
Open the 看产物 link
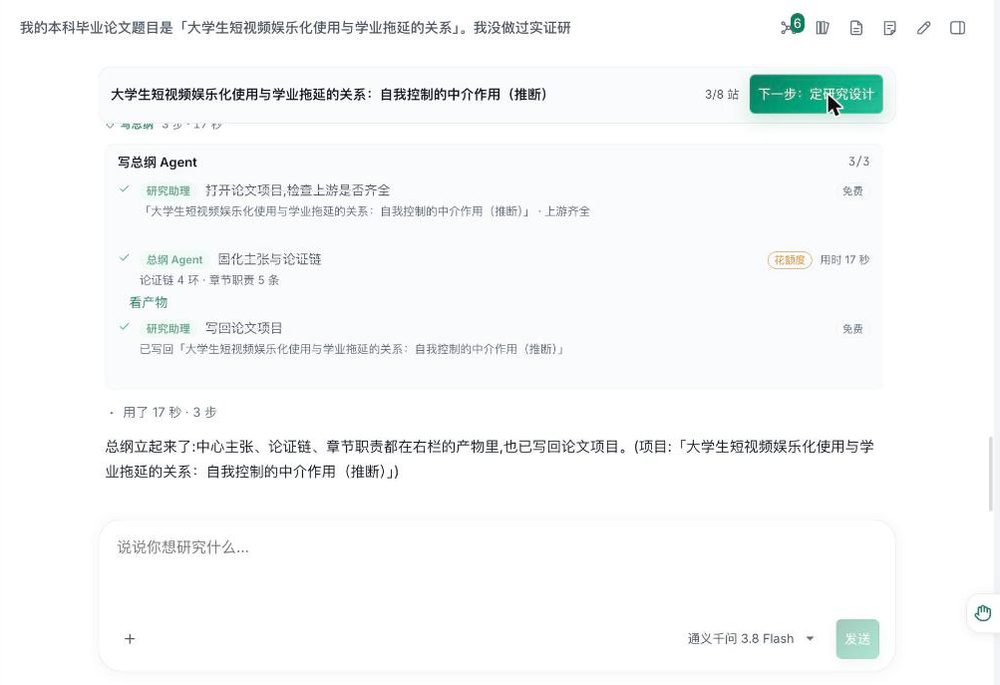tap(148, 302)
